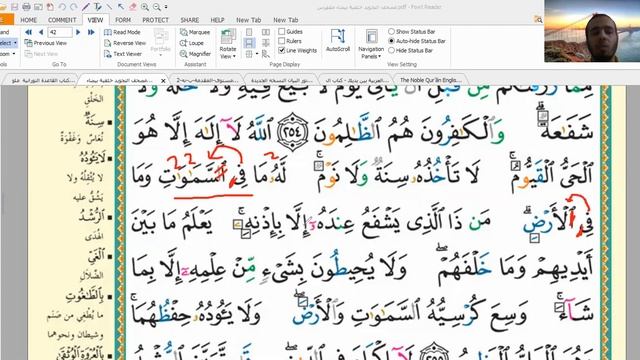Click the zoom out magnifier icon
This screenshot has height=360, width=640.
156,7
